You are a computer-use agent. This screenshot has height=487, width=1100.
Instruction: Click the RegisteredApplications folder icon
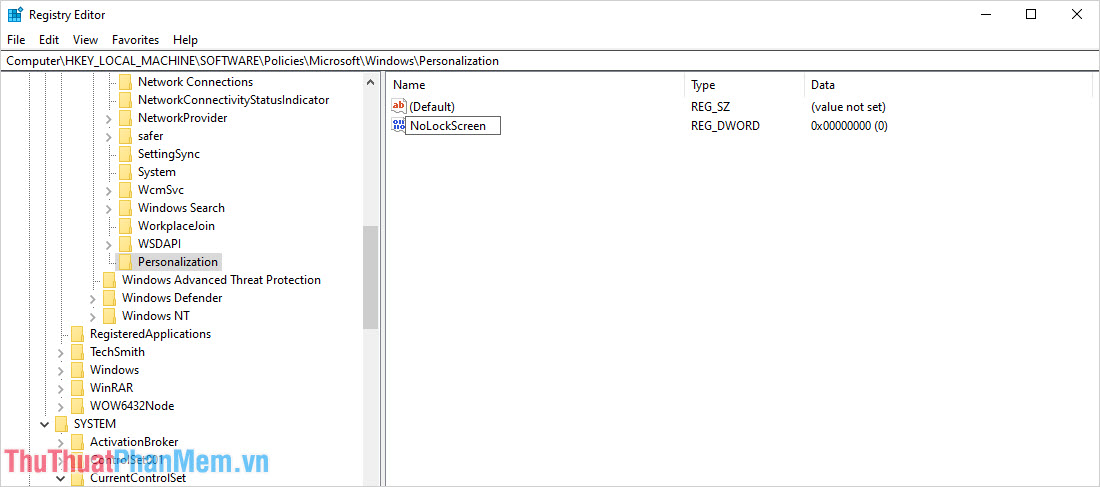coord(77,334)
